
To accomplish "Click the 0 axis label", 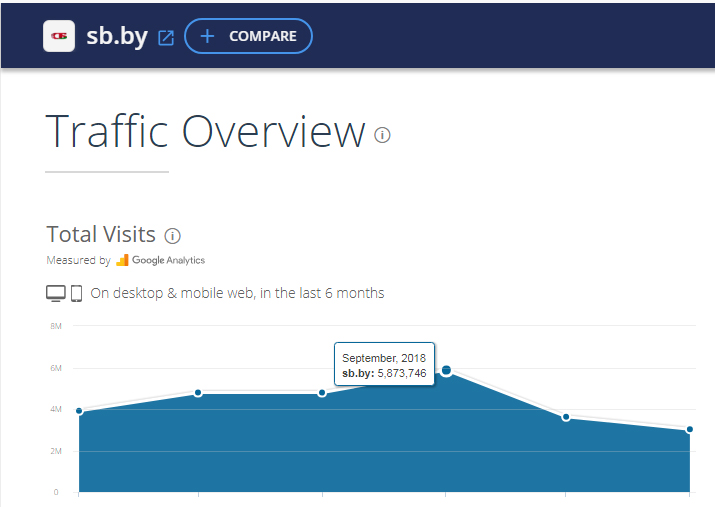I will [x=56, y=492].
